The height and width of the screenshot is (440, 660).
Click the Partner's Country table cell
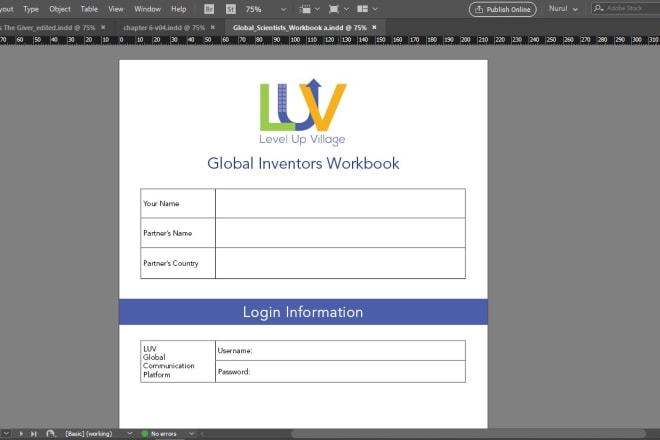click(178, 263)
